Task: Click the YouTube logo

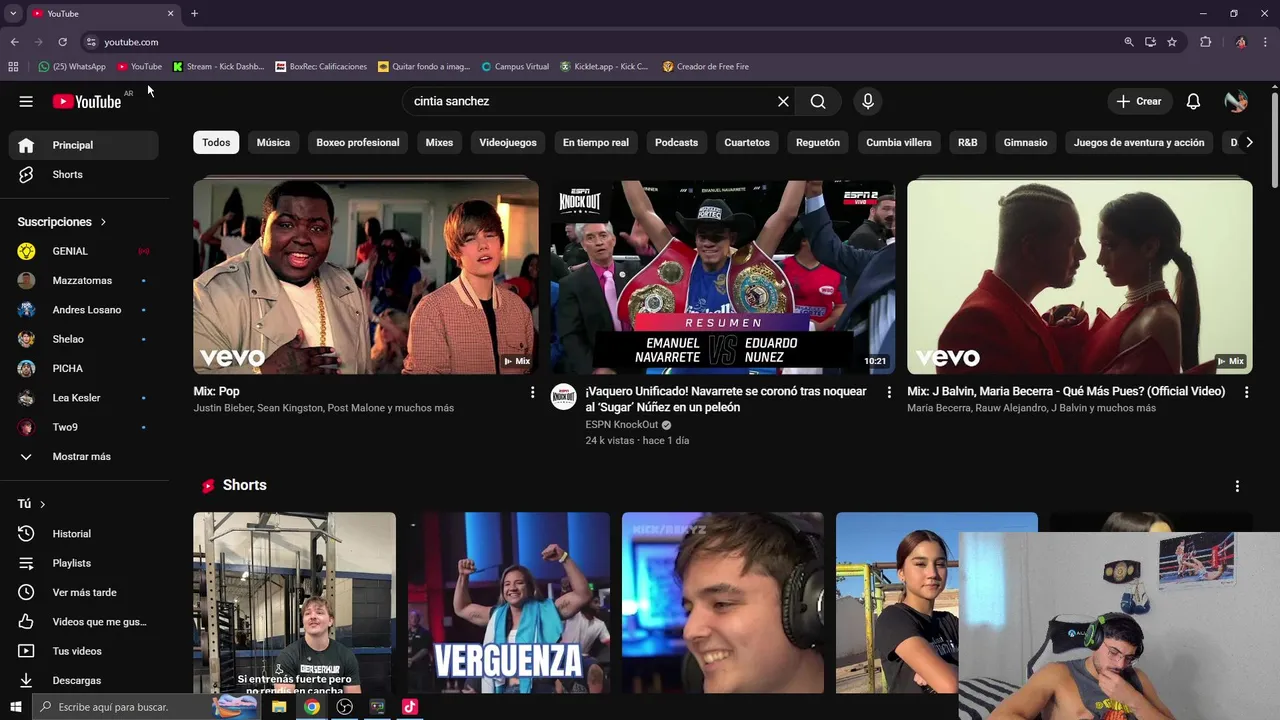Action: pyautogui.click(x=87, y=101)
